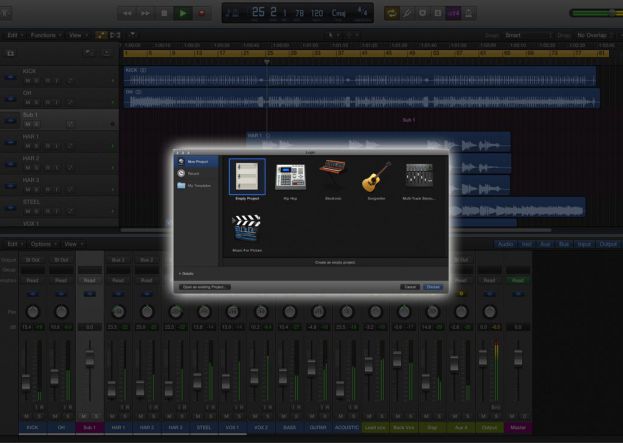Viewport: 623px width, 443px height.
Task: Click the add track plus icon
Action: pyautogui.click(x=11, y=53)
